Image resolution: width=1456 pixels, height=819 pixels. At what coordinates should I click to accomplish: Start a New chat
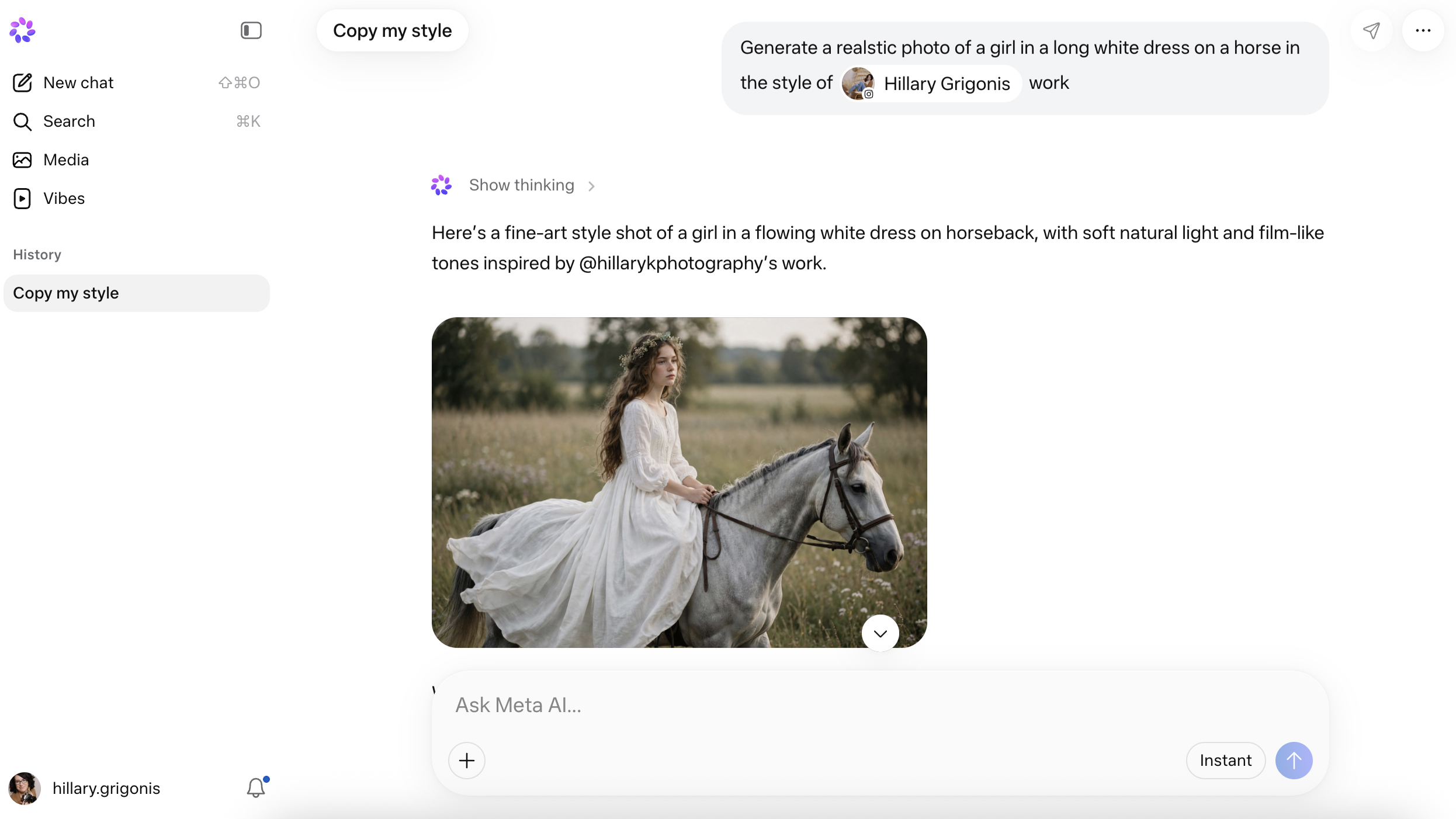tap(137, 83)
